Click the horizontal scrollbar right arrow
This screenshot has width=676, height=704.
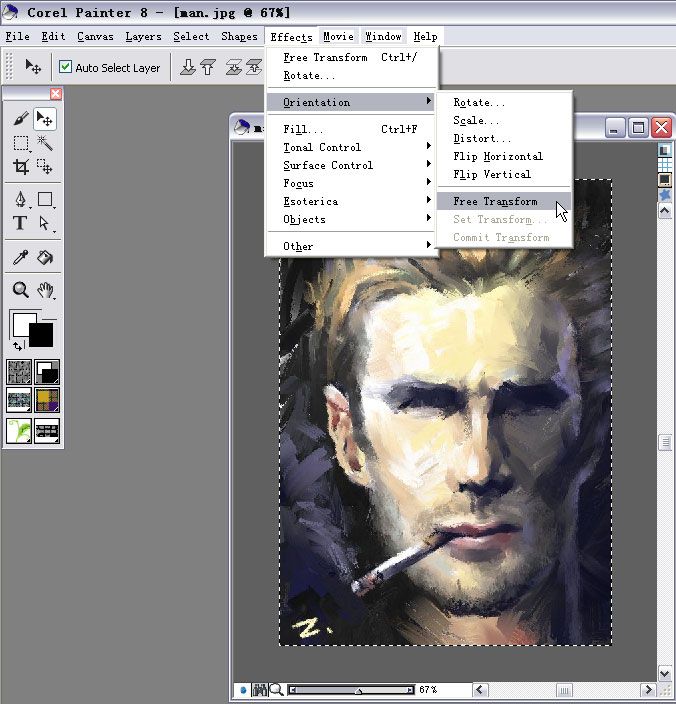pos(647,690)
